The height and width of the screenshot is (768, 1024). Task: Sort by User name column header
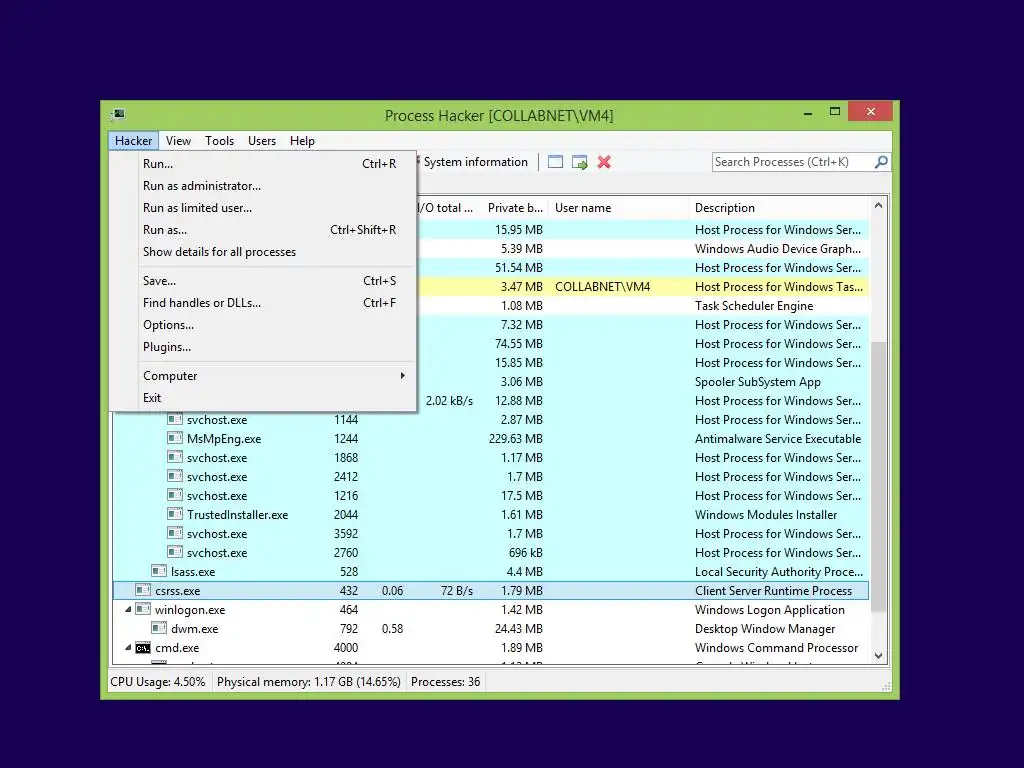pos(618,208)
